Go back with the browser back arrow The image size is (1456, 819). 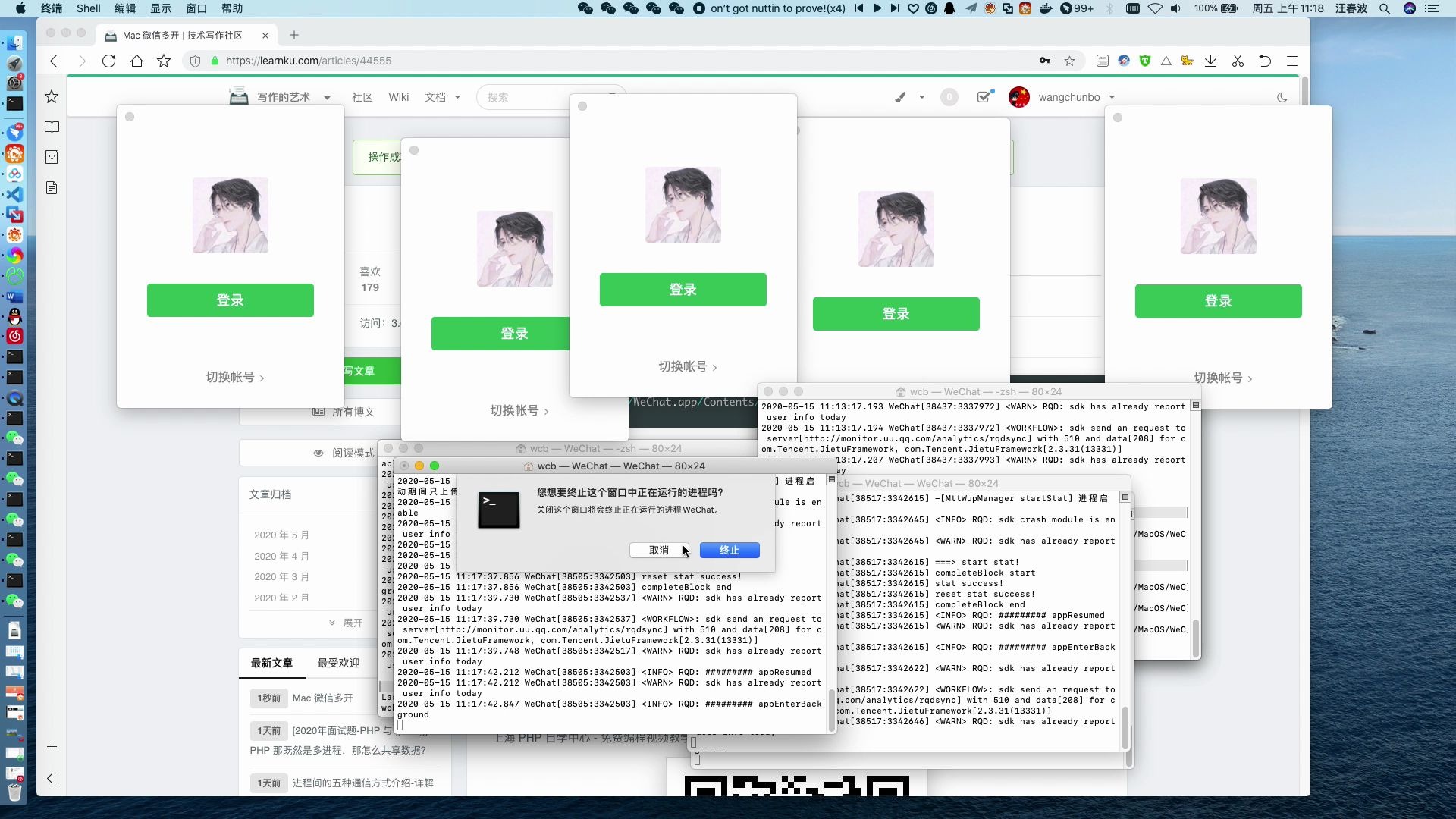(x=54, y=61)
